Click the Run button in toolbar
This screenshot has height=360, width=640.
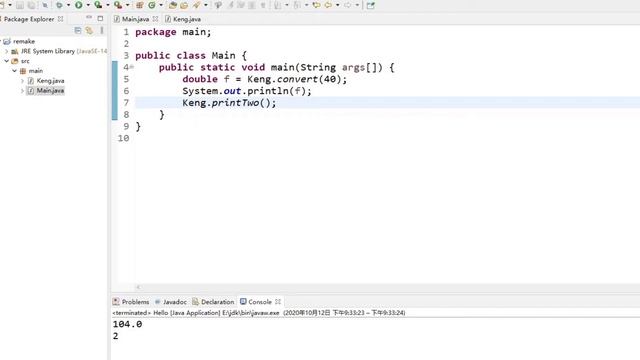[78, 5]
